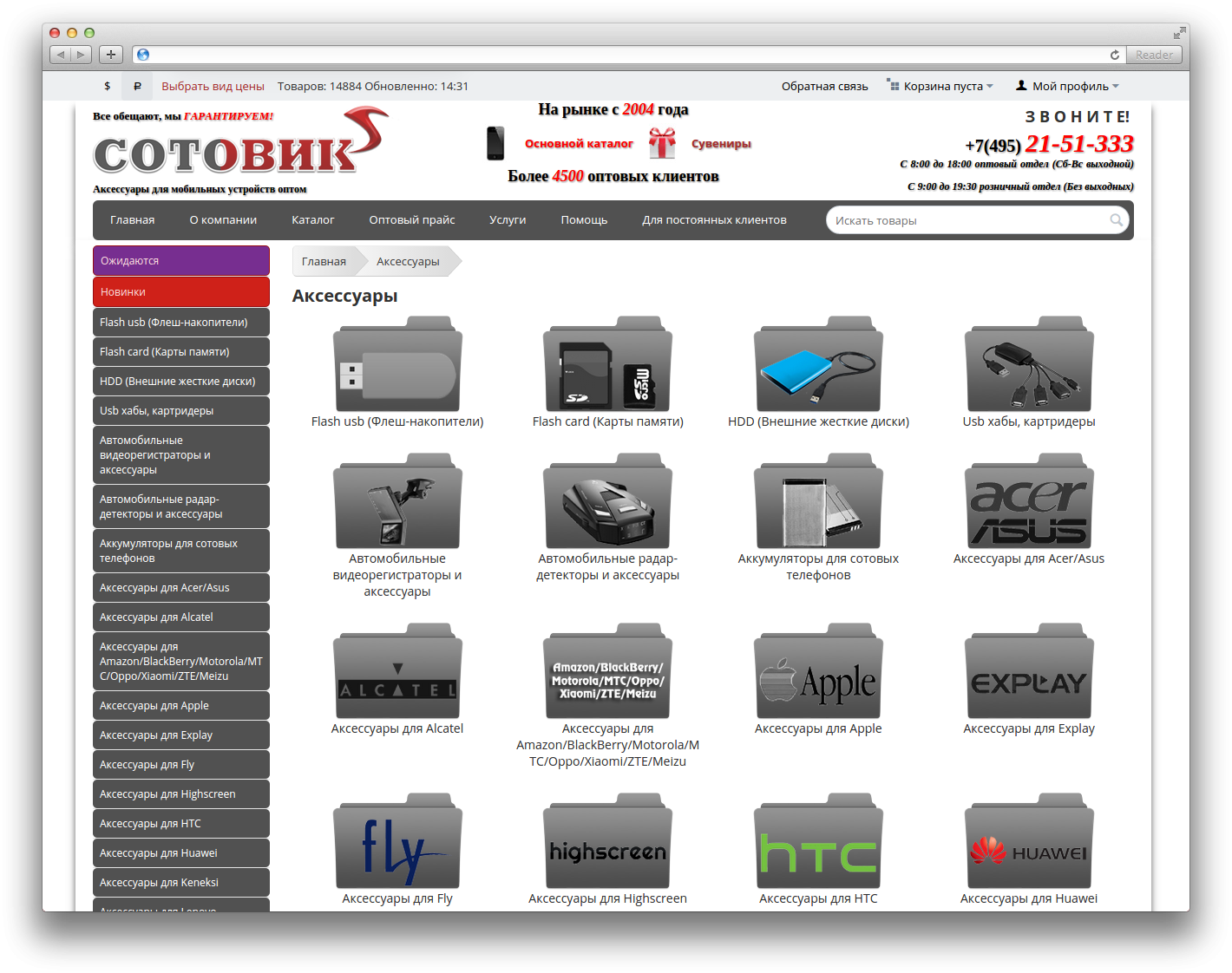Open the red Новинки sidebar button
The width and height of the screenshot is (1232, 973).
click(x=181, y=291)
